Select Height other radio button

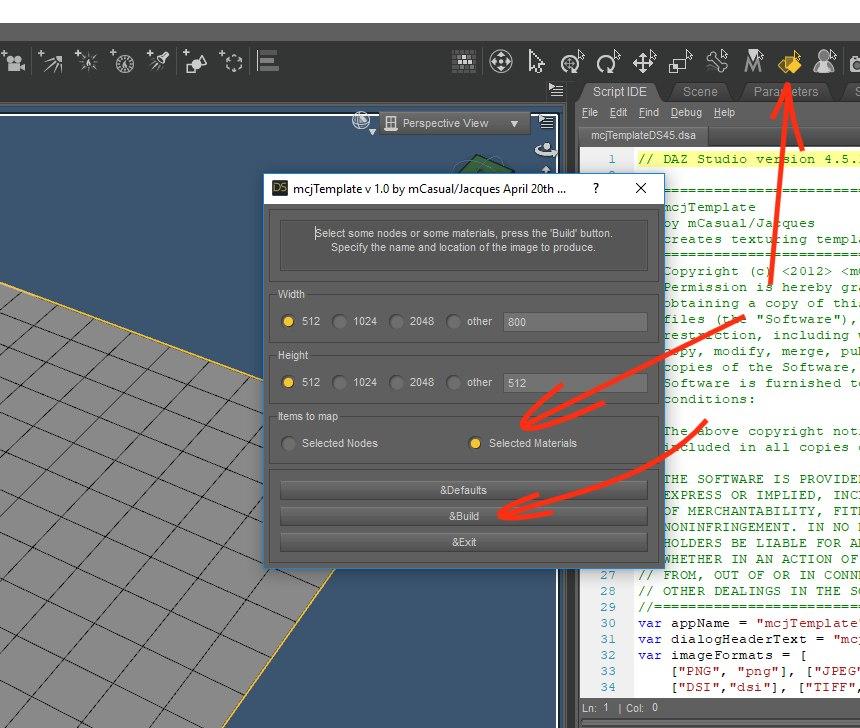pyautogui.click(x=453, y=382)
